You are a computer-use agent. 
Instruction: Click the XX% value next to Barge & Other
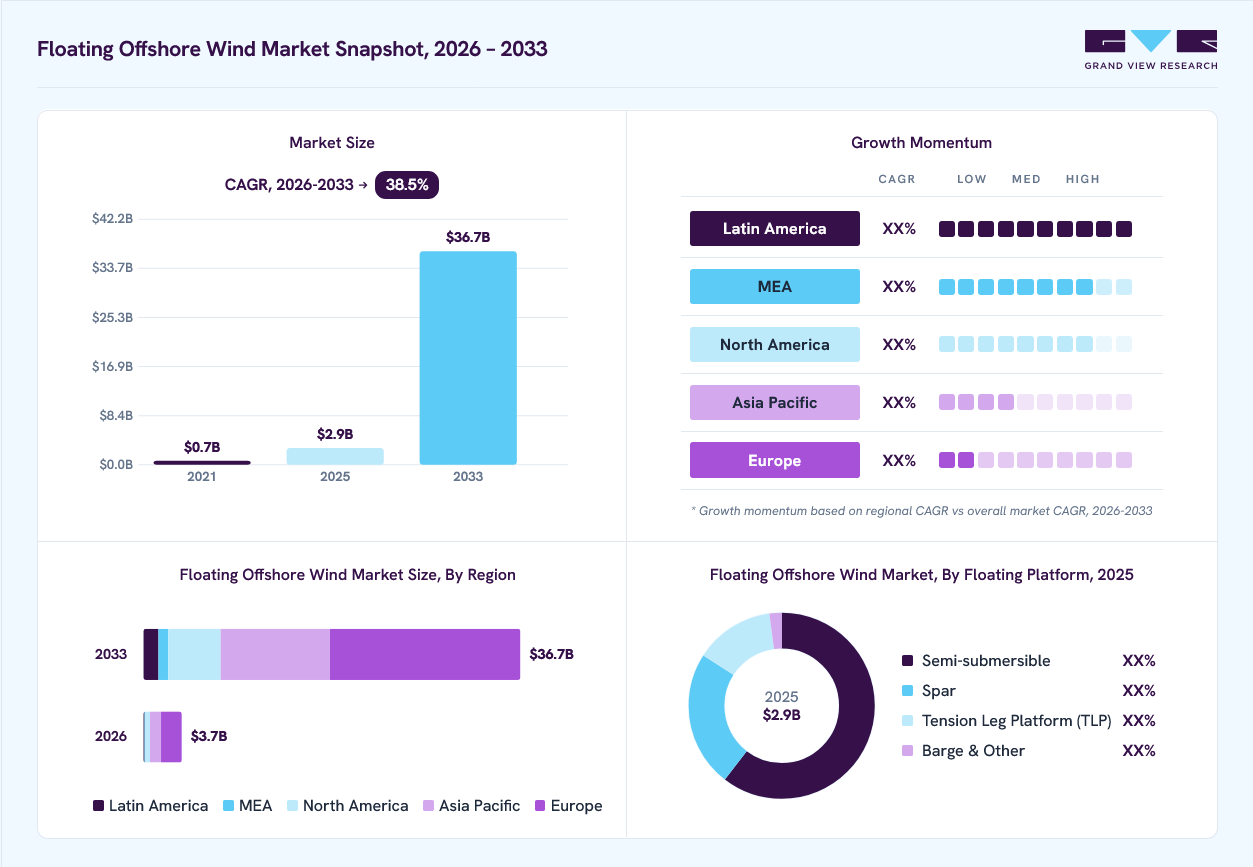(1139, 751)
